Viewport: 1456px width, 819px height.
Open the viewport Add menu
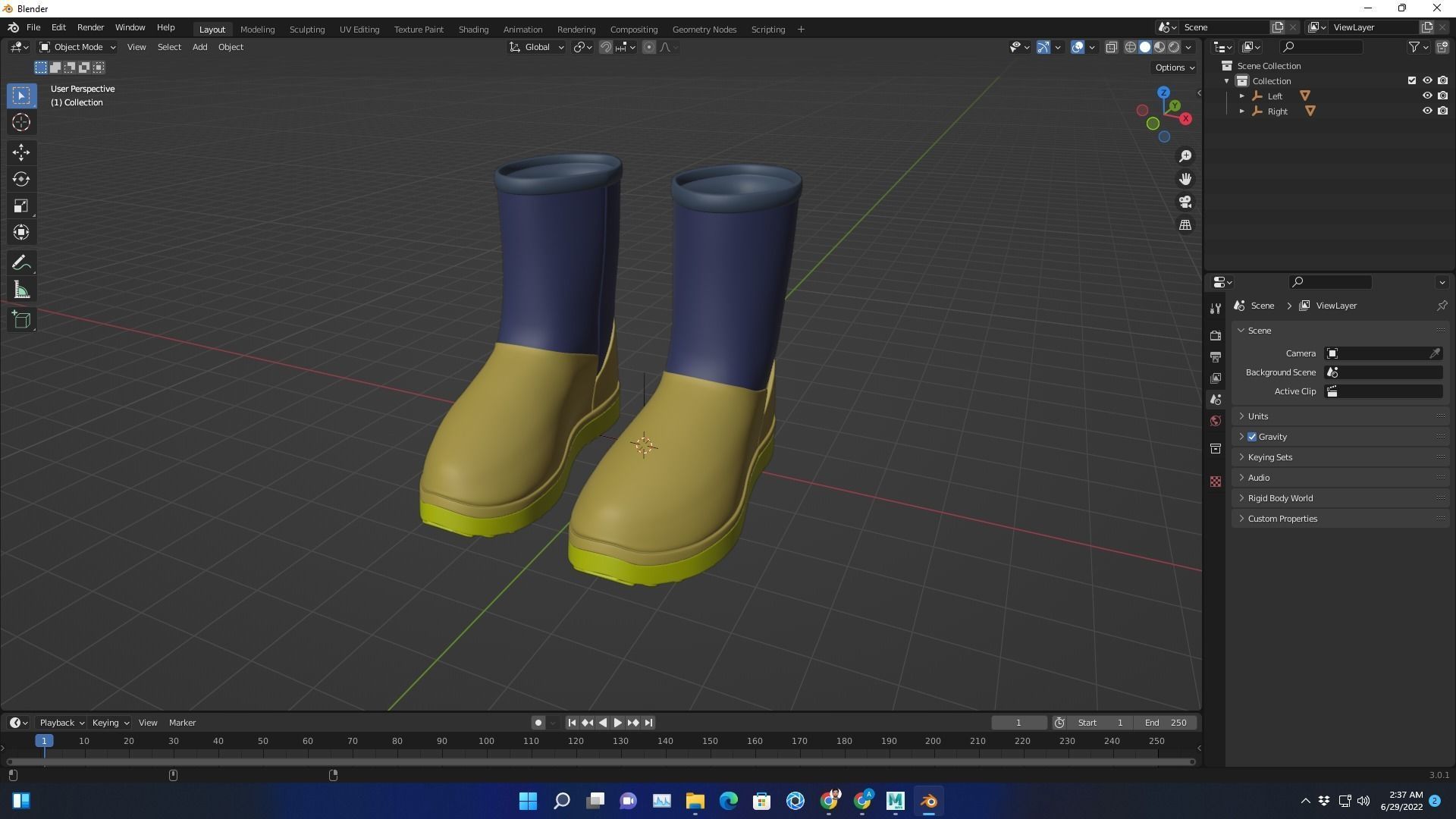199,47
